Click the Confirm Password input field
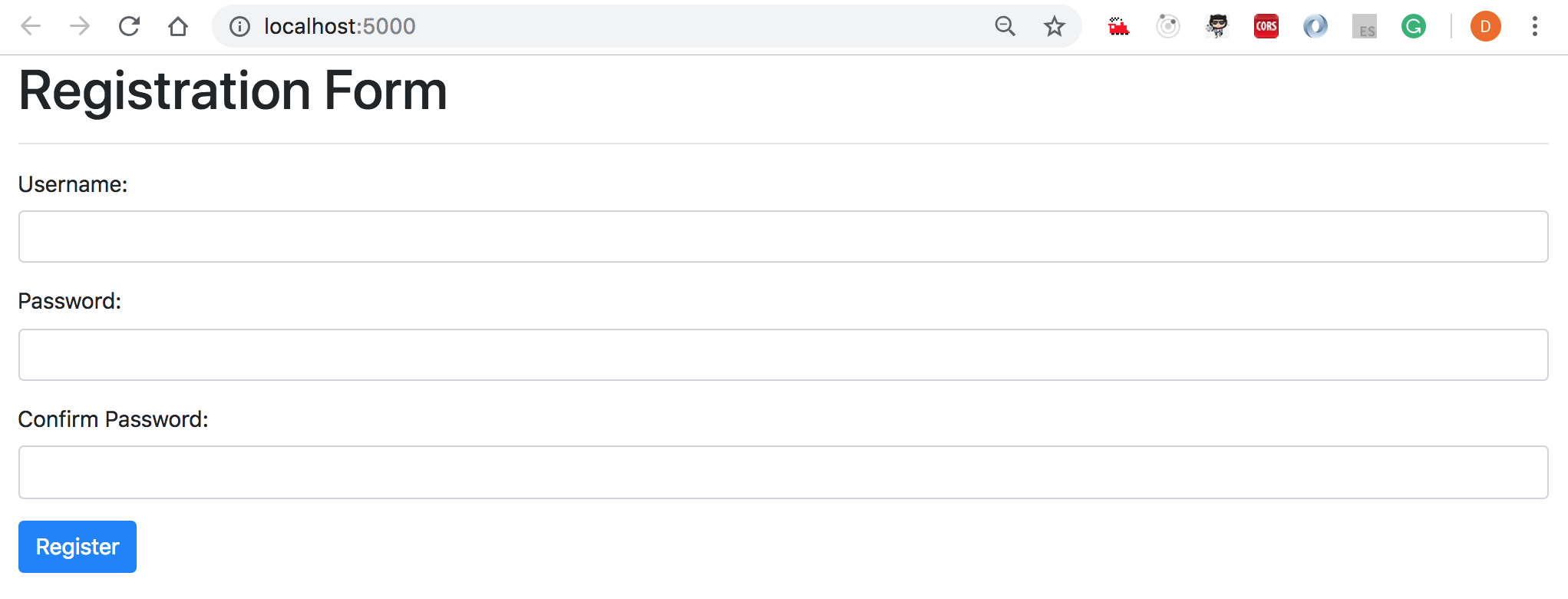 783,472
